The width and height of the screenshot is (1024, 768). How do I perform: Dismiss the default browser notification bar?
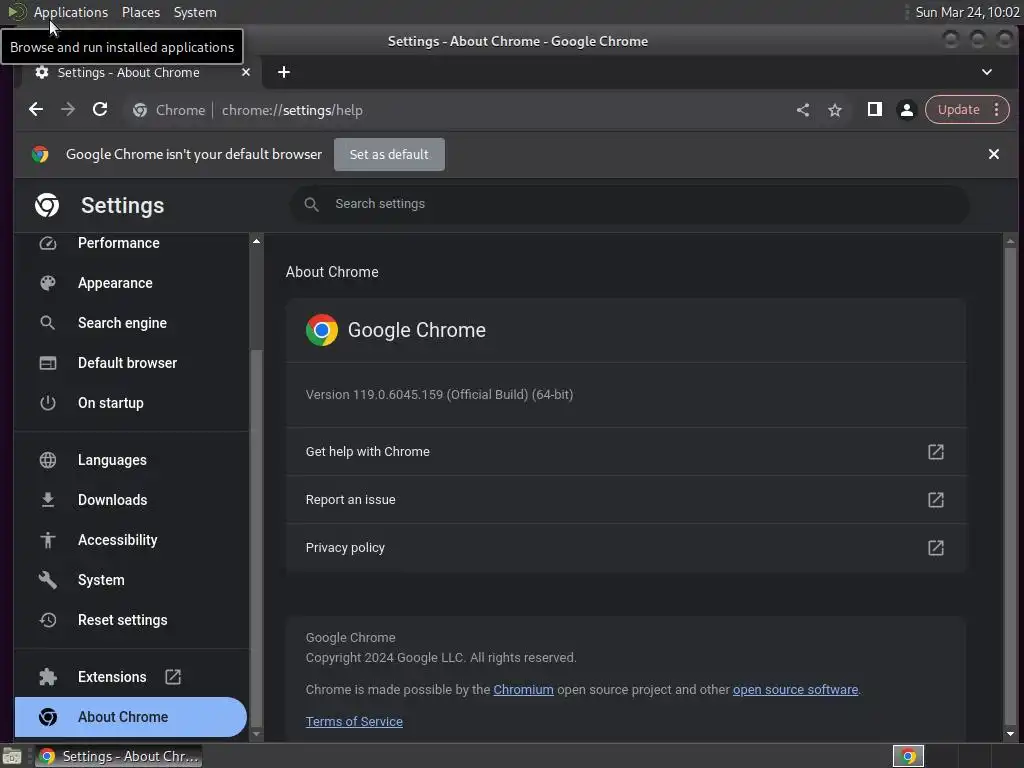pyautogui.click(x=993, y=154)
